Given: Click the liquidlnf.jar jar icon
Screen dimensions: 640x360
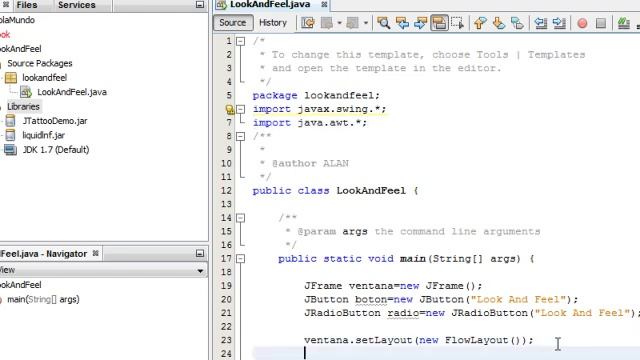Looking at the screenshot, I should point(10,135).
